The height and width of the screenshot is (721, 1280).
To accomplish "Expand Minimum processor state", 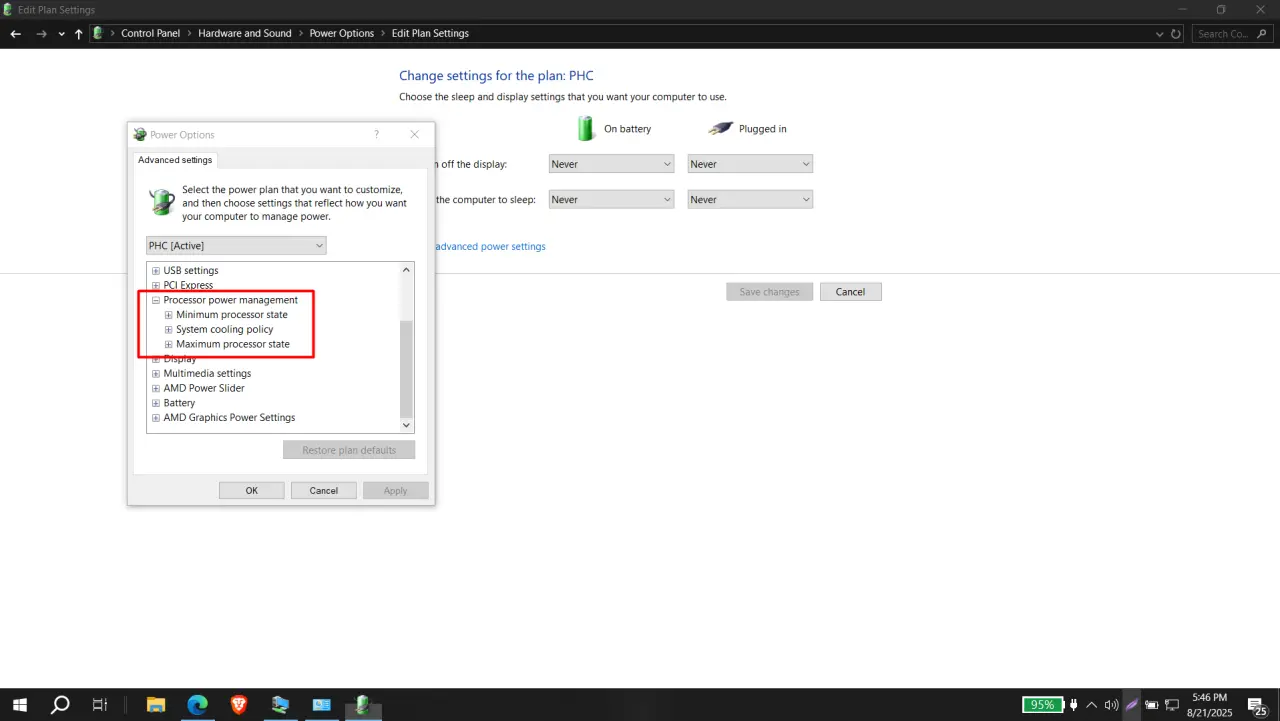I will (168, 315).
